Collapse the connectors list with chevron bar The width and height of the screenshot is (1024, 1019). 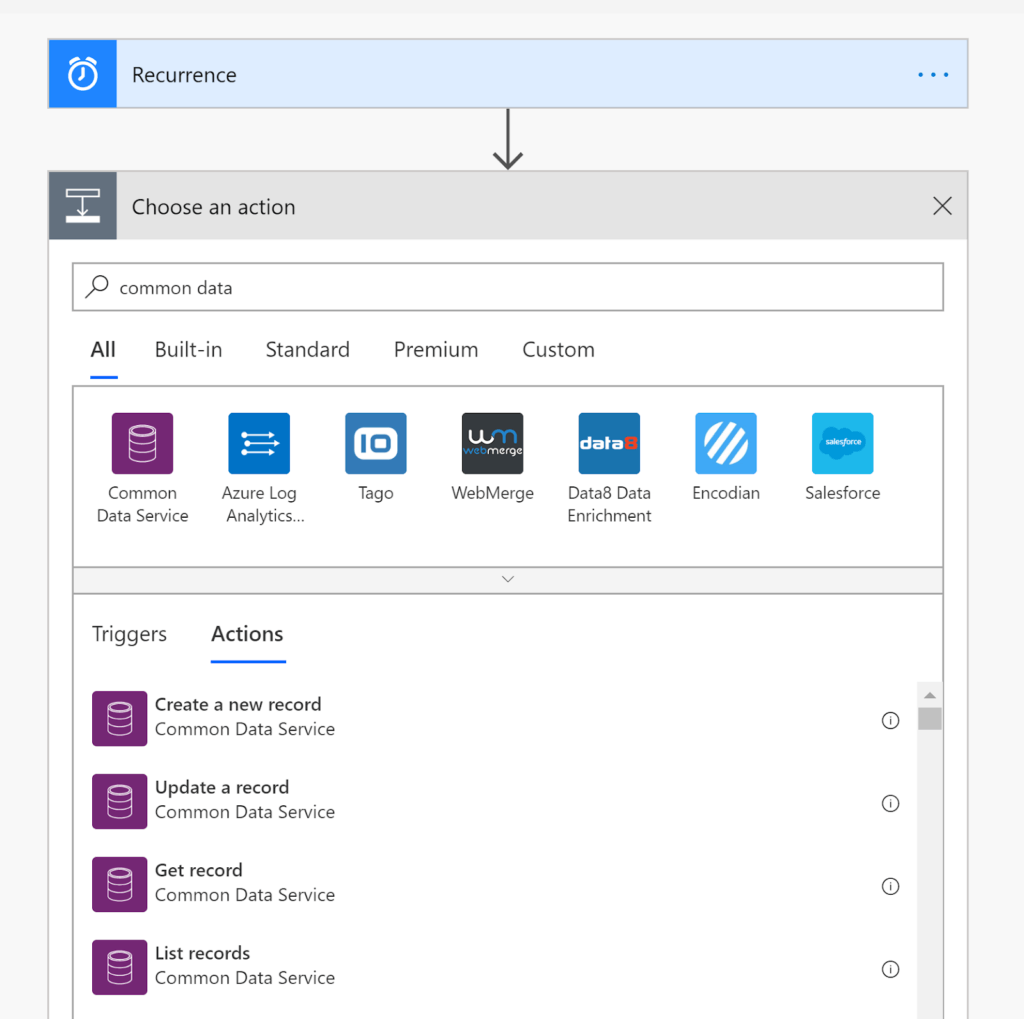[x=508, y=580]
